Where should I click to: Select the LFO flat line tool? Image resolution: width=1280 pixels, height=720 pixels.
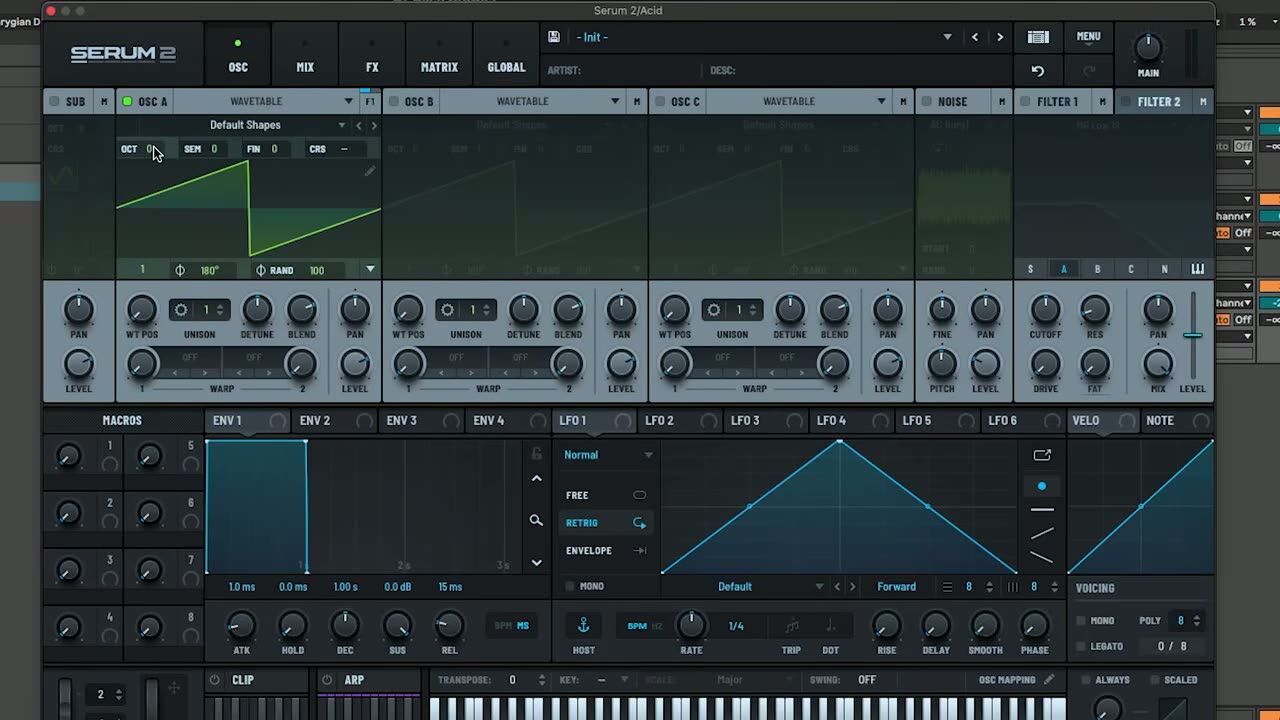[1042, 510]
